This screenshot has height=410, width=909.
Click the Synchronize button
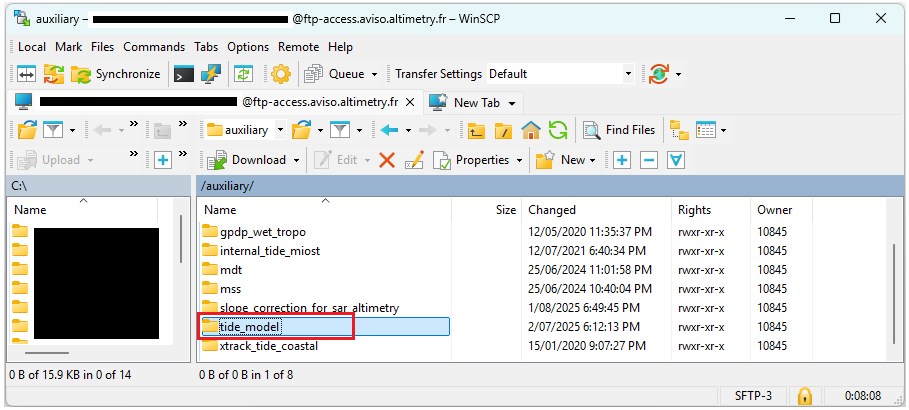tap(116, 74)
